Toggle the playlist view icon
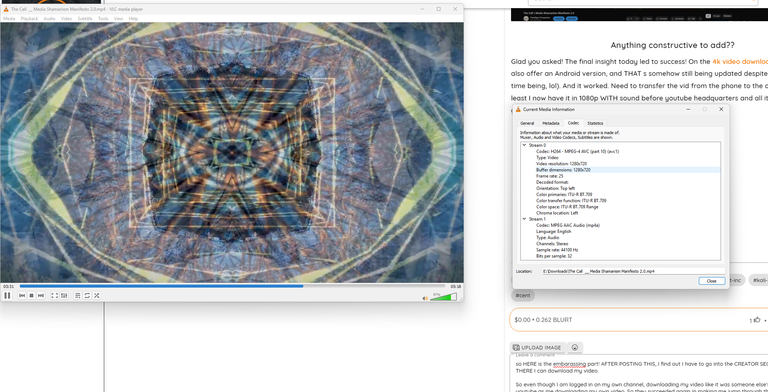 78,295
